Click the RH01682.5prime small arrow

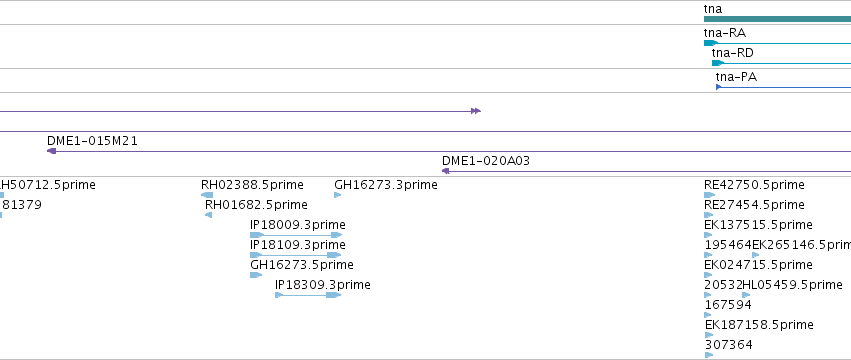208,215
